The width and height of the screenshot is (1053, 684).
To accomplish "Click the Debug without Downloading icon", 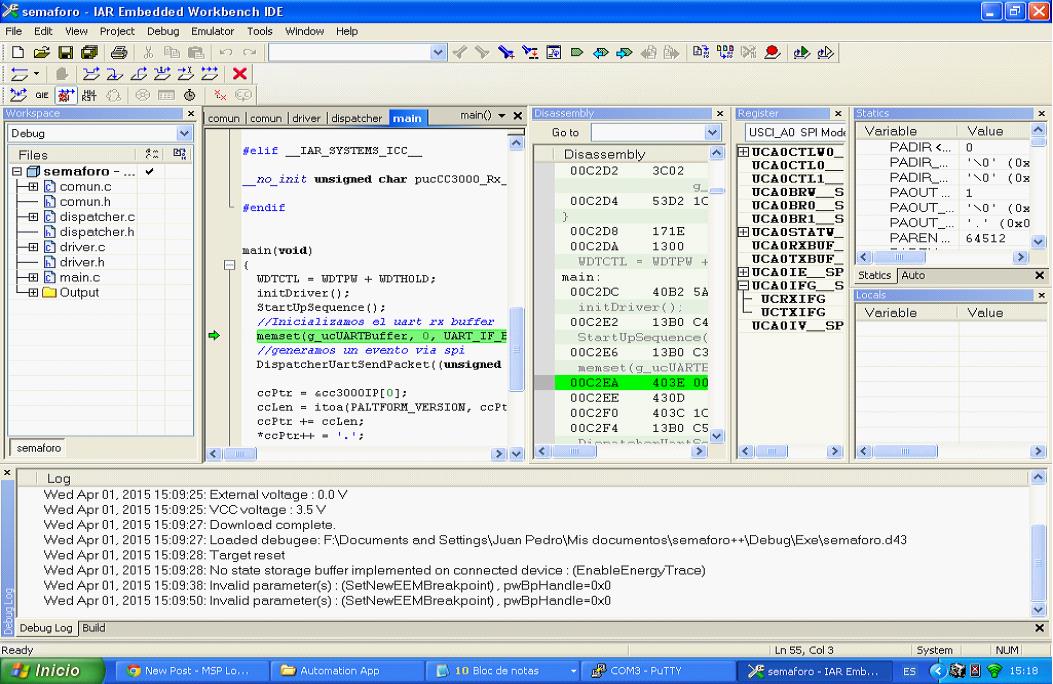I will 825,52.
